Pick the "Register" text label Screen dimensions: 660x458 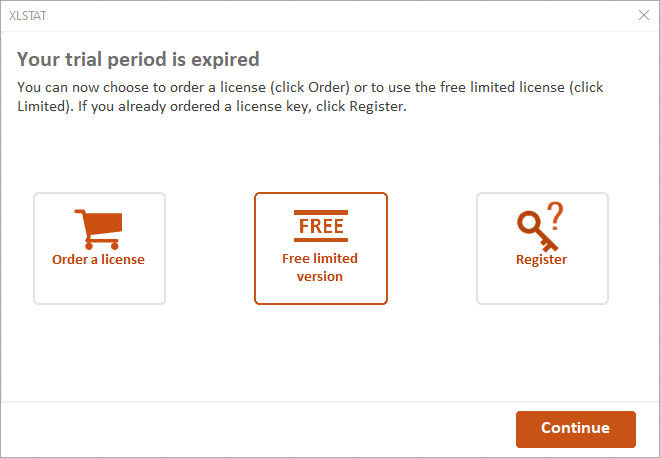coord(541,260)
